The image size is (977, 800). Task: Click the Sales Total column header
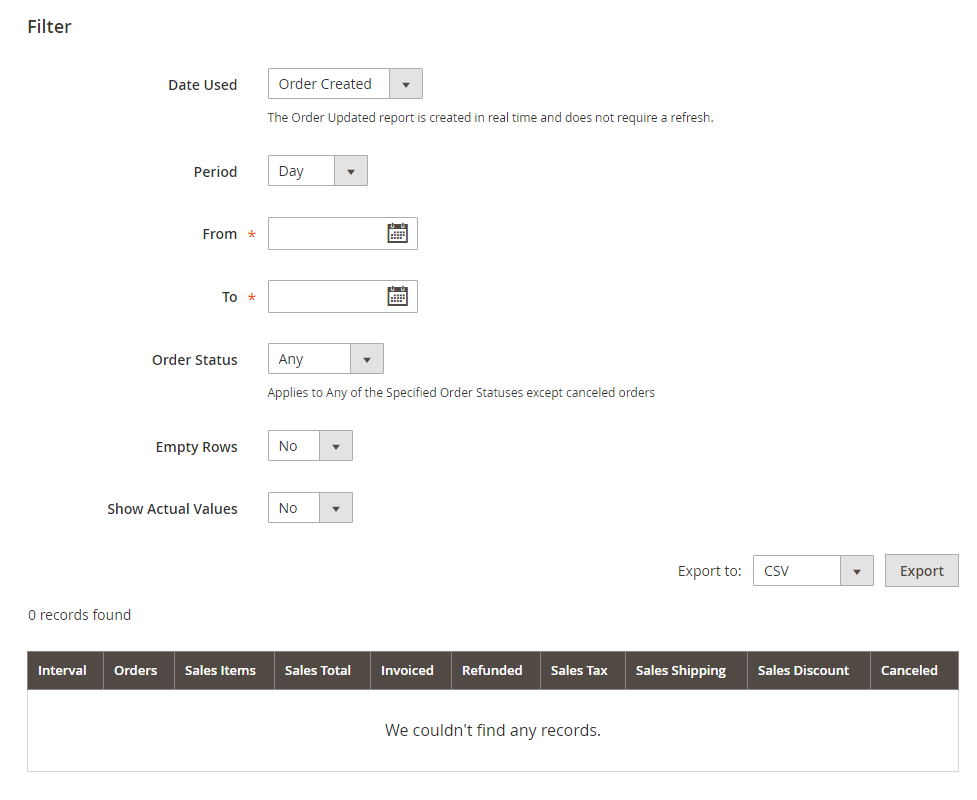tap(317, 671)
